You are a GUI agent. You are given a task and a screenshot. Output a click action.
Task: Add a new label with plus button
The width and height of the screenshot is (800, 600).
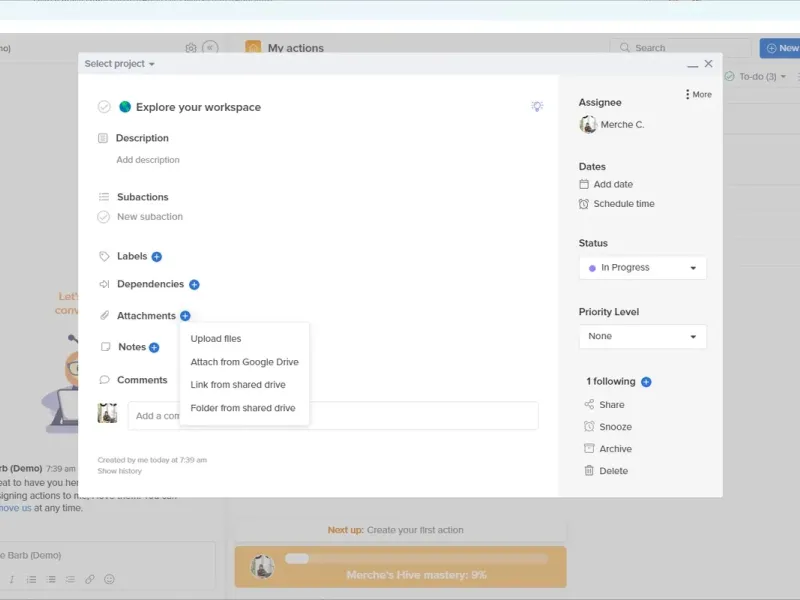(x=157, y=257)
